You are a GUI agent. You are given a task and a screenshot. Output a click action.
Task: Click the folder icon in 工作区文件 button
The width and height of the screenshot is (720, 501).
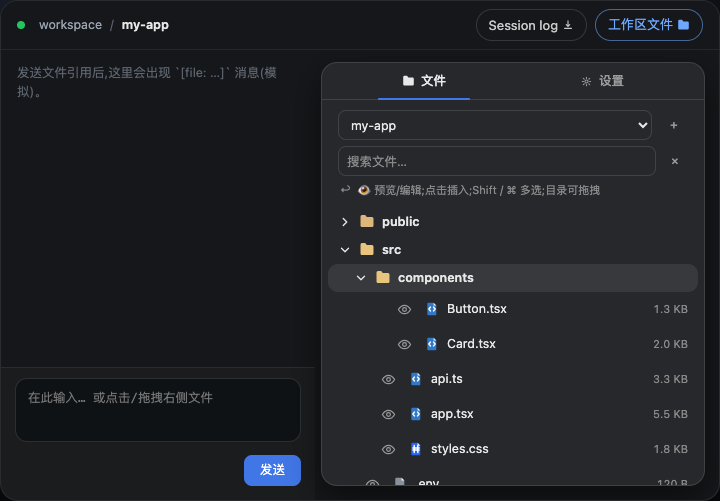[x=683, y=25]
